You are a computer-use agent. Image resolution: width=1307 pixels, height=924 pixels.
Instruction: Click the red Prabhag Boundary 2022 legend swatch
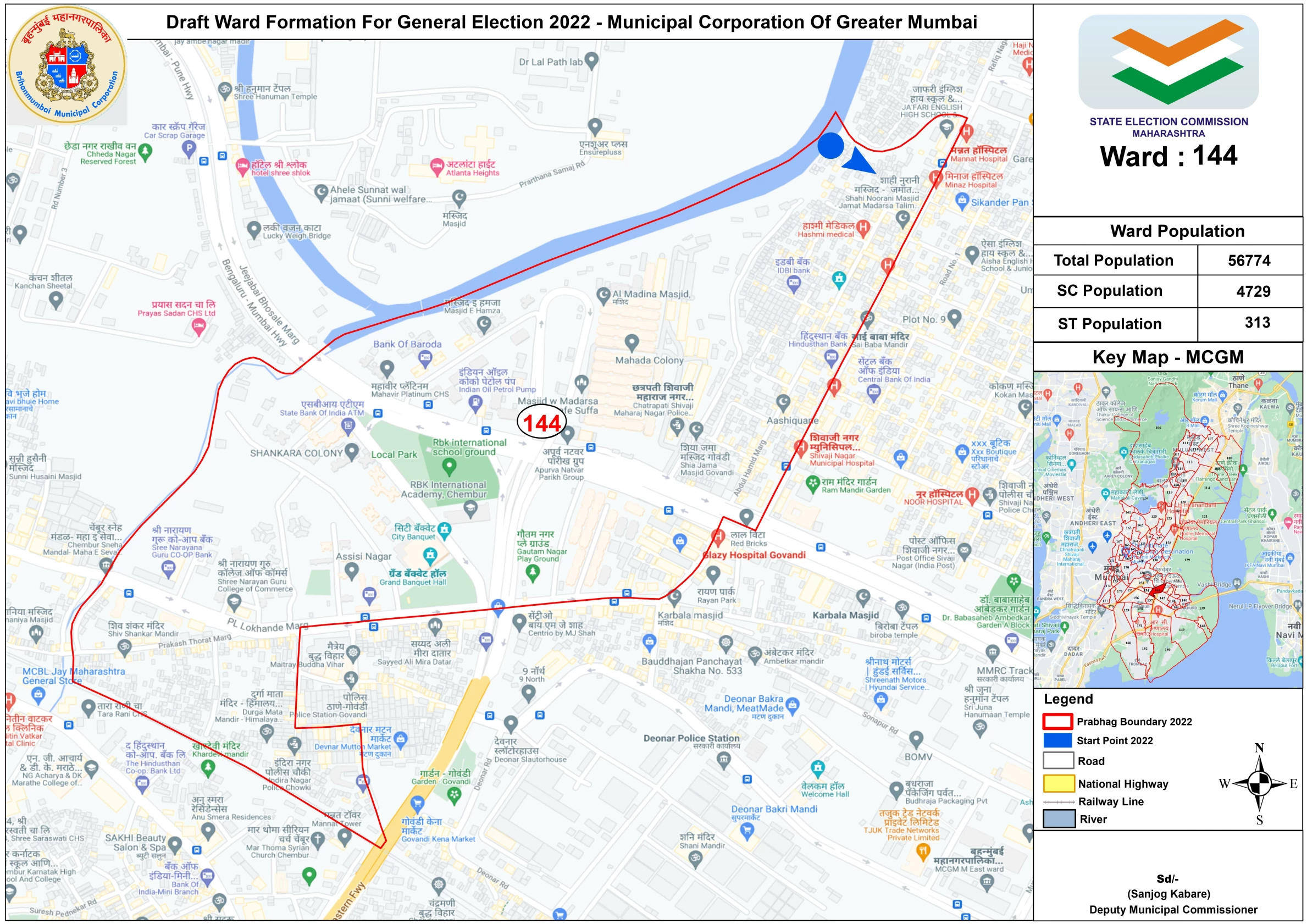tap(1057, 721)
